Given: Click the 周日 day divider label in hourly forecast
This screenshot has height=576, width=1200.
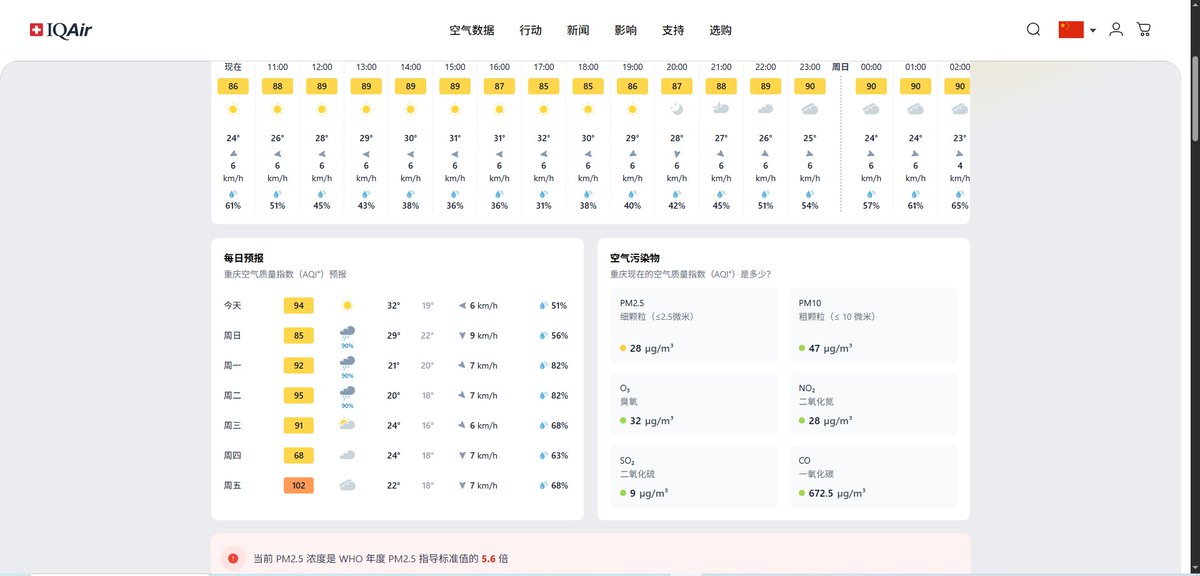Looking at the screenshot, I should click(x=840, y=67).
